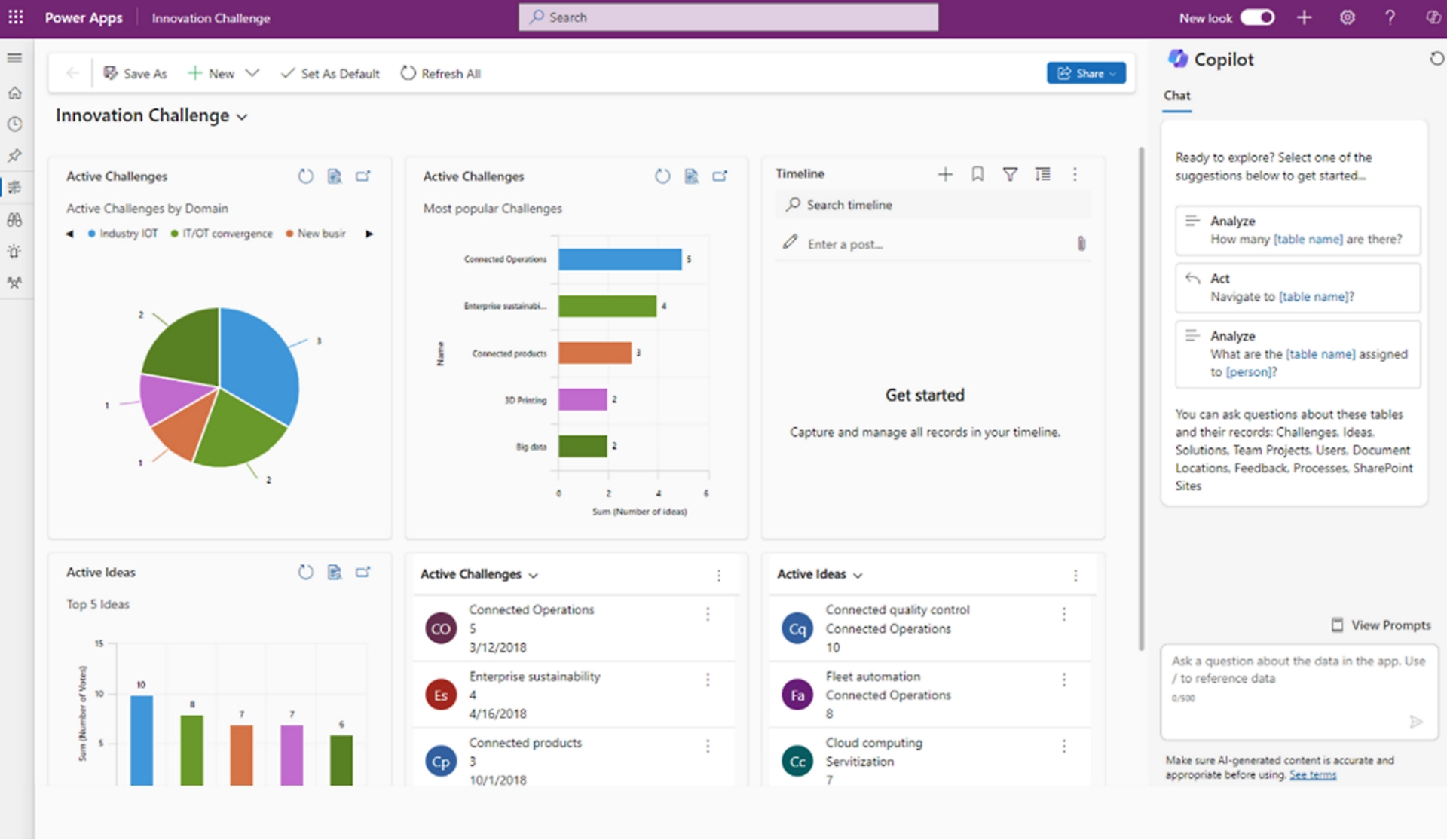Open the Innovation Challenge dashboard selector dropdown
1447x840 pixels.
tap(242, 117)
